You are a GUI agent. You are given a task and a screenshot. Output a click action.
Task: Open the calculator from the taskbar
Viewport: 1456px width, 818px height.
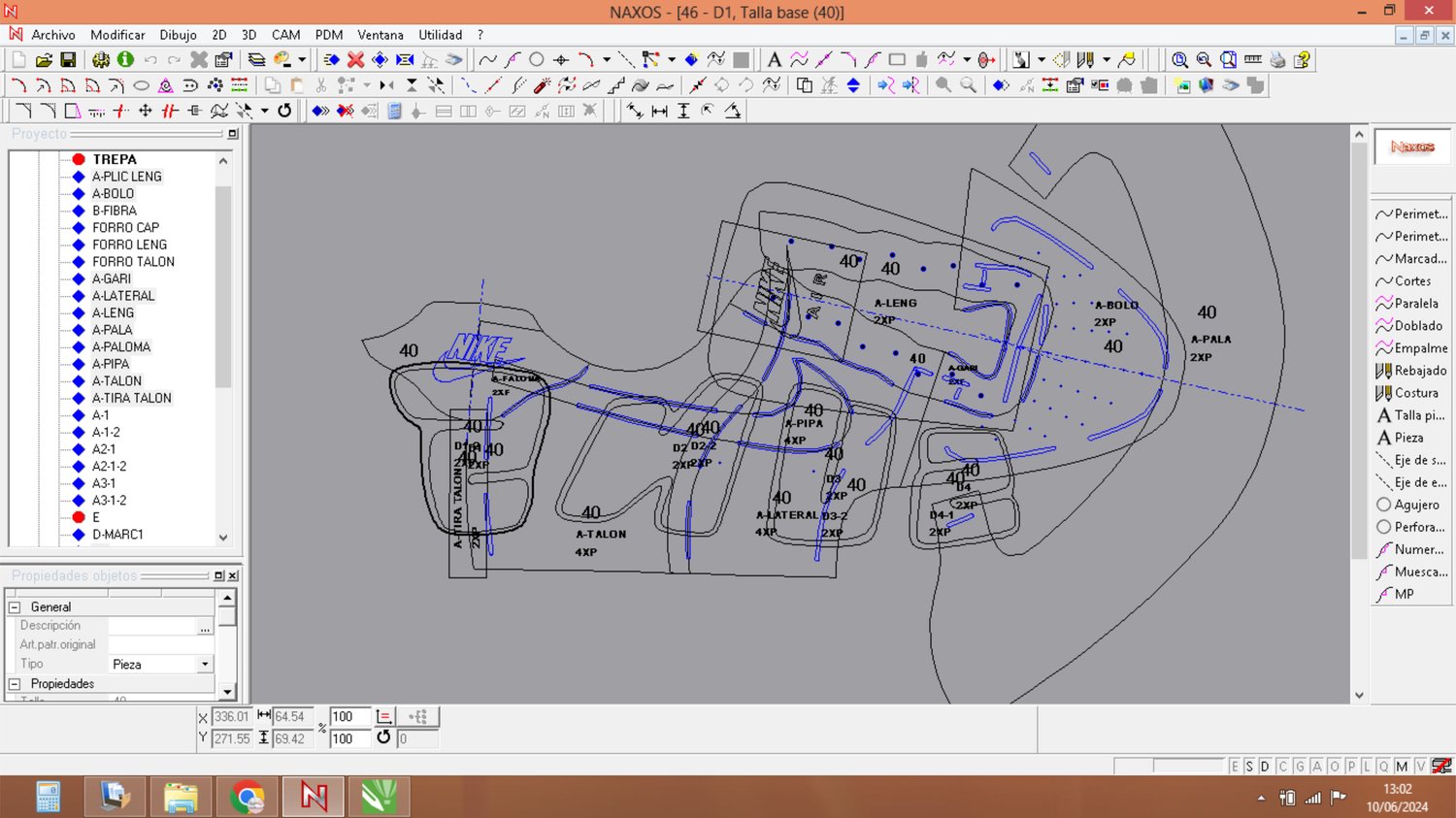tap(49, 798)
